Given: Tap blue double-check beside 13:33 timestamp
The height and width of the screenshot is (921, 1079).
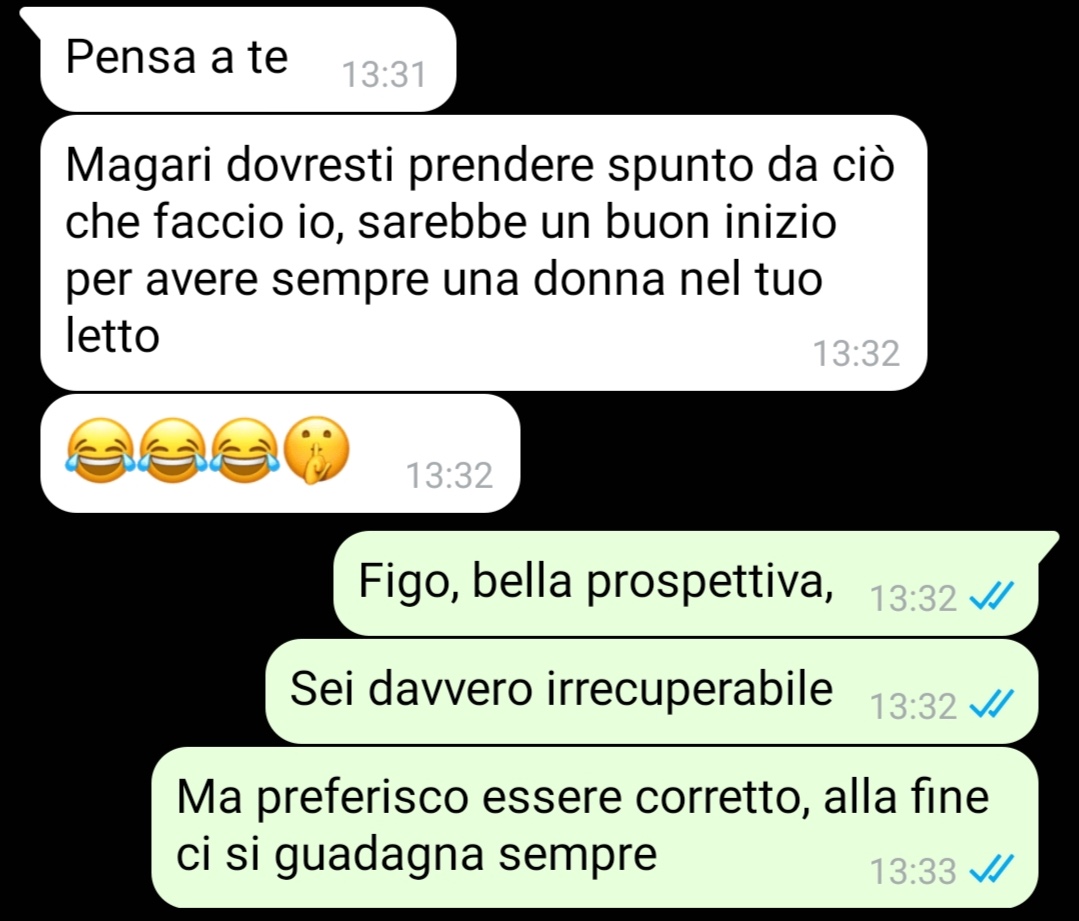Looking at the screenshot, I should [x=992, y=869].
